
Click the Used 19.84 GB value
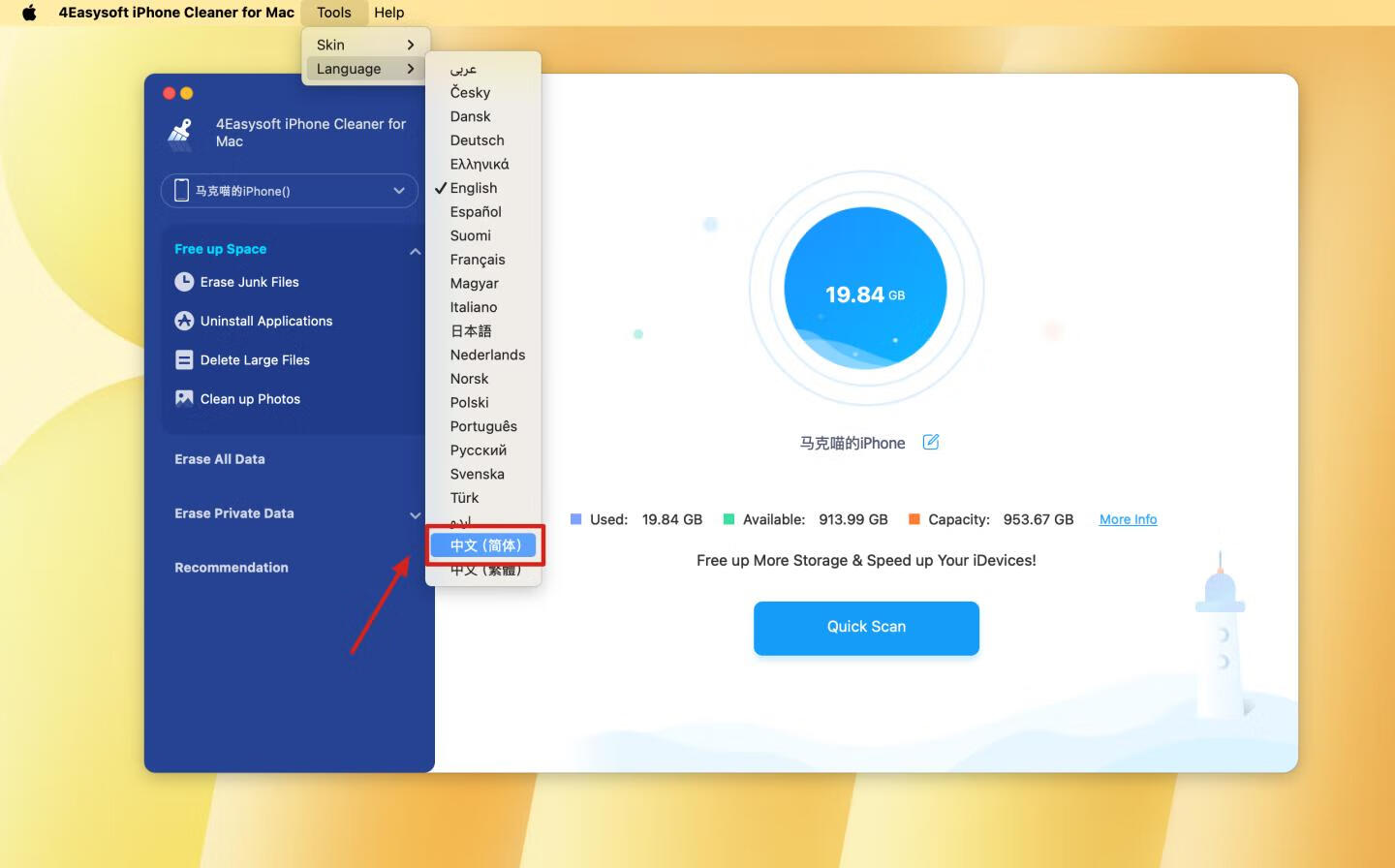point(672,519)
